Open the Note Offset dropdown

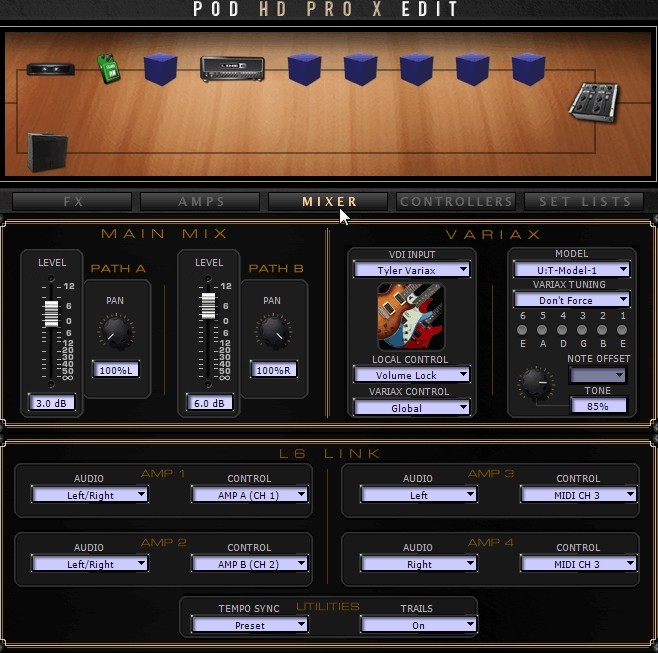click(598, 375)
